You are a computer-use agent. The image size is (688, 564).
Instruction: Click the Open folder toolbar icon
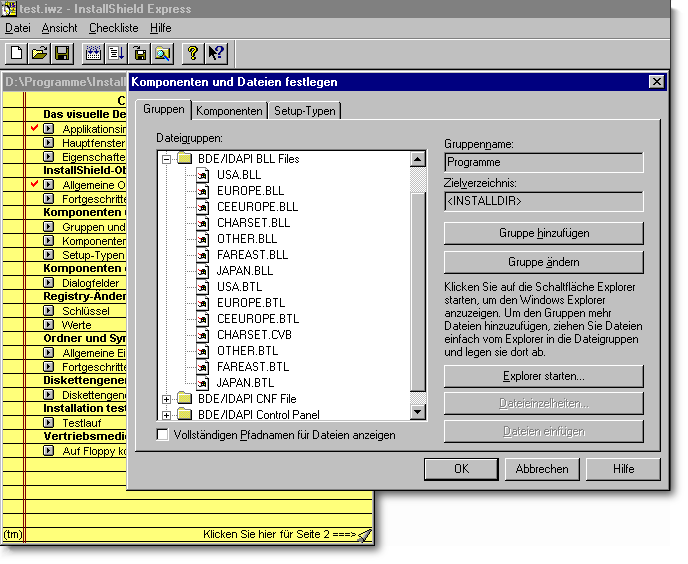(x=40, y=53)
